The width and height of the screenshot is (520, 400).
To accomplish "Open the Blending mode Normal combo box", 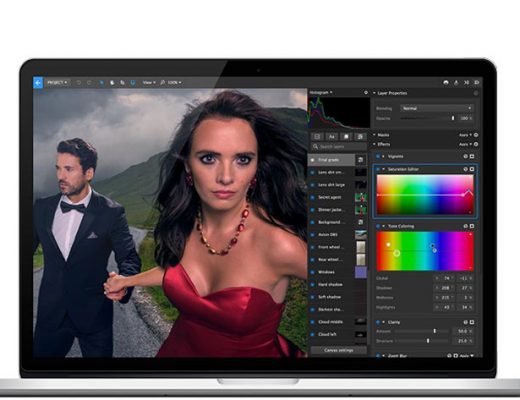I will point(437,108).
